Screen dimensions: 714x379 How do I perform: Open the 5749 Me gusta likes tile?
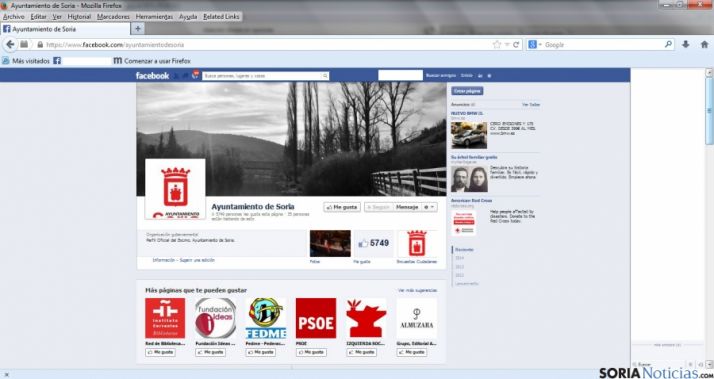[x=374, y=243]
